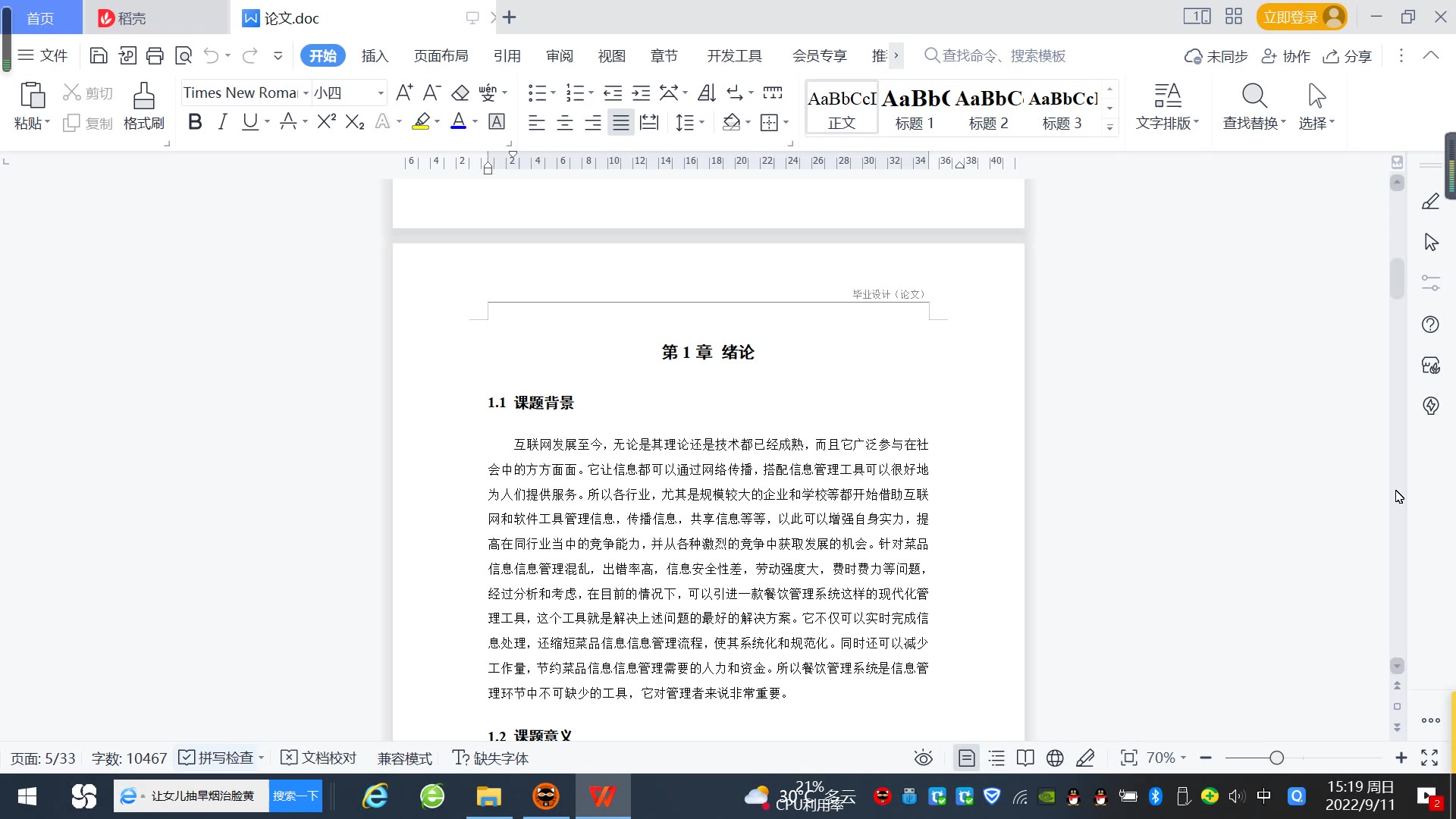1456x819 pixels.
Task: Toggle bold formatting
Action: pyautogui.click(x=195, y=122)
